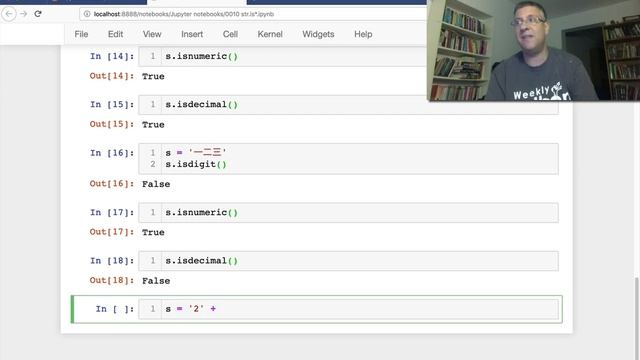
Task: Open the Insert menu
Action: (192, 34)
